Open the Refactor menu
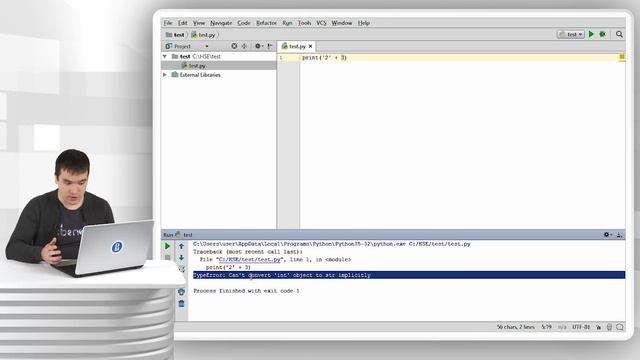Screen dimensions: 640x360 click(x=266, y=23)
